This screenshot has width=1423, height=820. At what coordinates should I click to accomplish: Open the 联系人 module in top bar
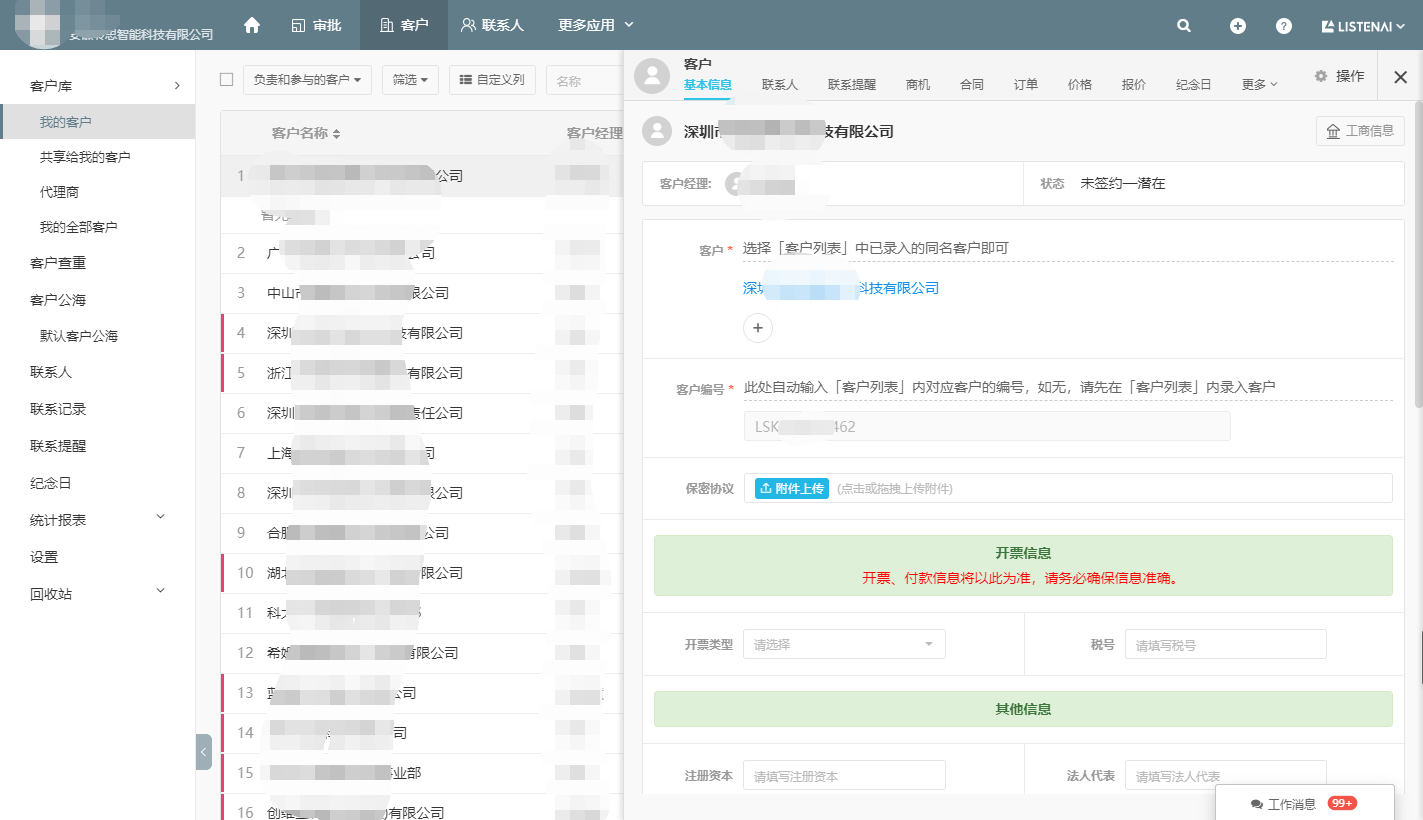(492, 25)
